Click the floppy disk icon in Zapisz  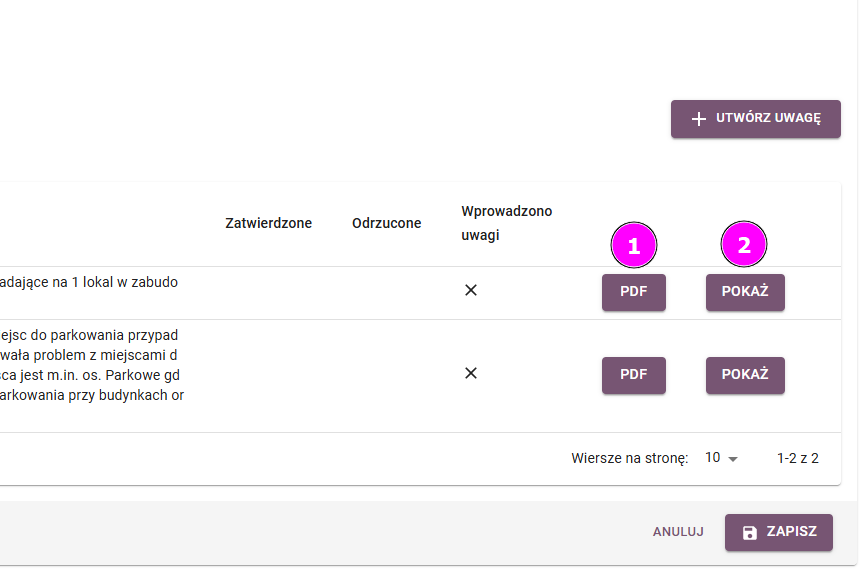[750, 533]
